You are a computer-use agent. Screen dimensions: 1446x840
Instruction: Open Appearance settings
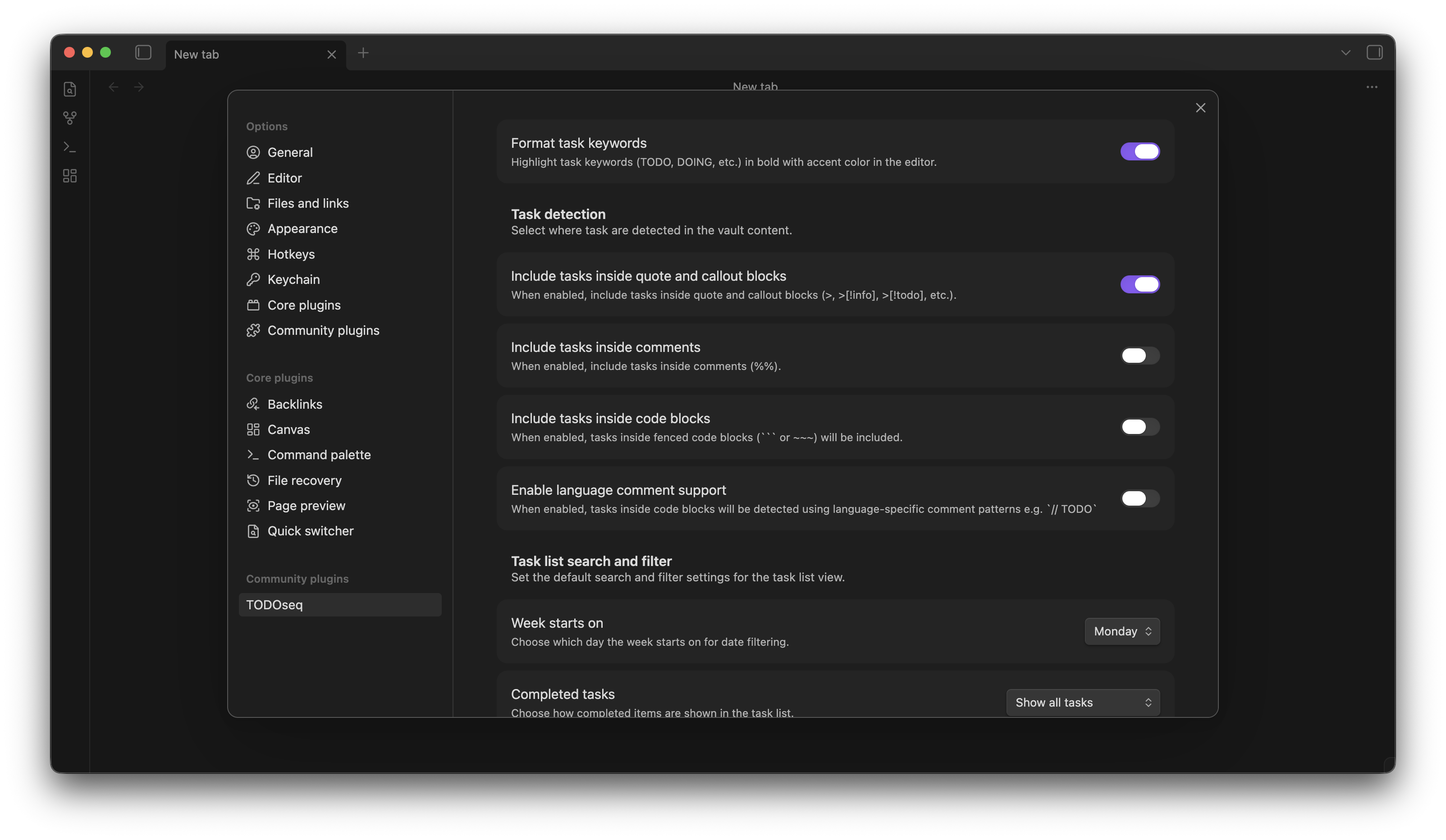[x=302, y=228]
